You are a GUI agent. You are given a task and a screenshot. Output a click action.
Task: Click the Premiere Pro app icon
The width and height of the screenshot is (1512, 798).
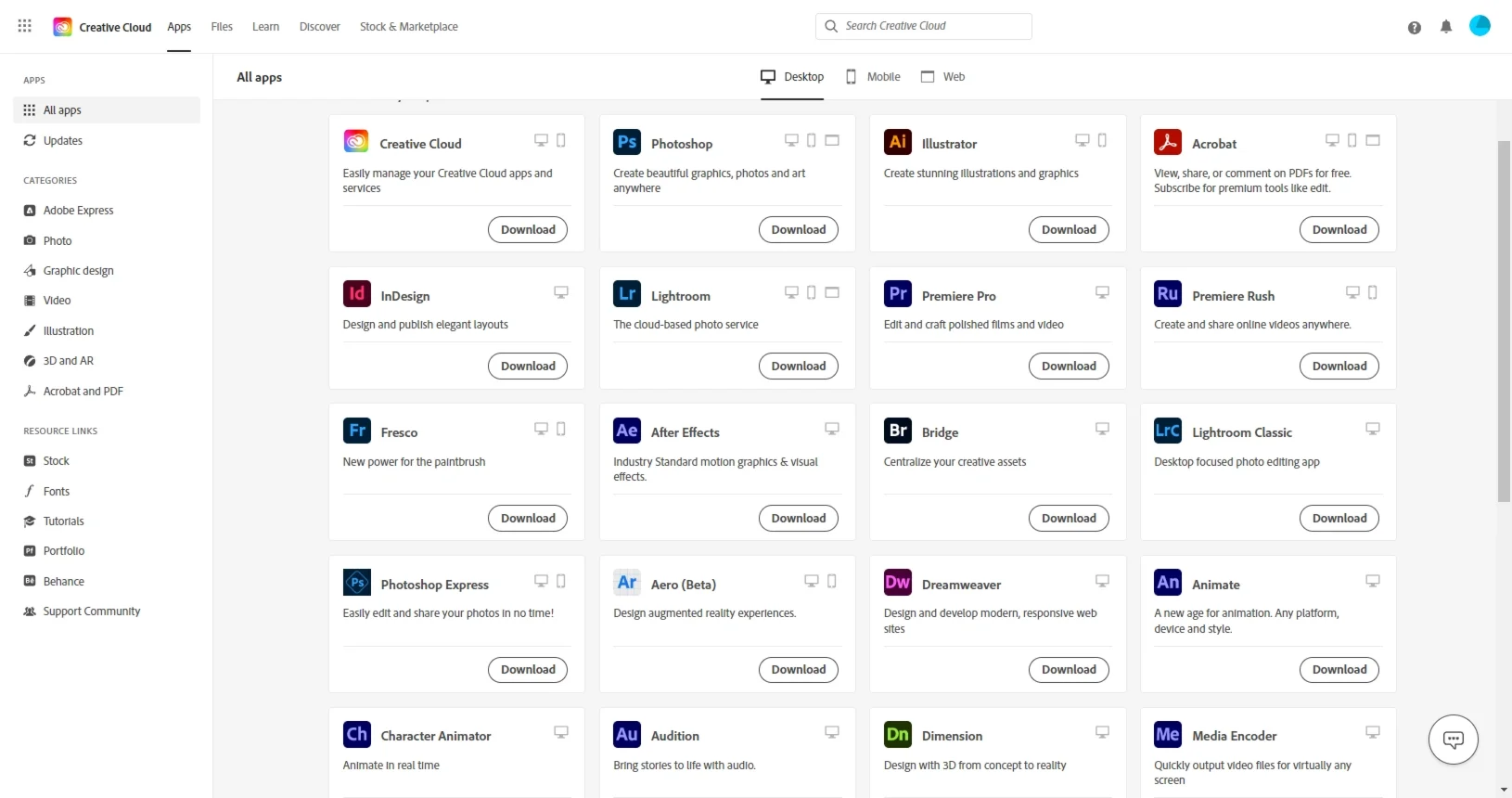(898, 294)
